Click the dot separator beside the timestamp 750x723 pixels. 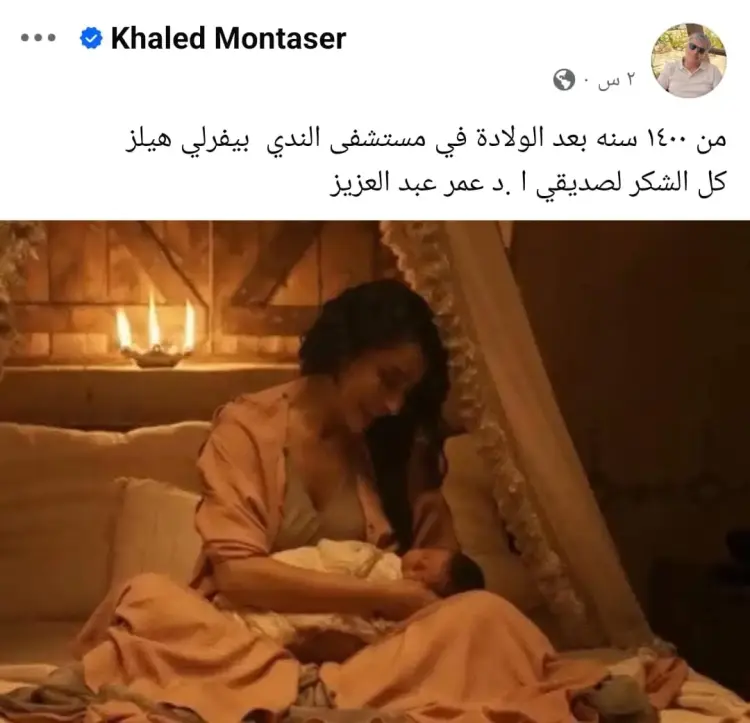tap(585, 81)
